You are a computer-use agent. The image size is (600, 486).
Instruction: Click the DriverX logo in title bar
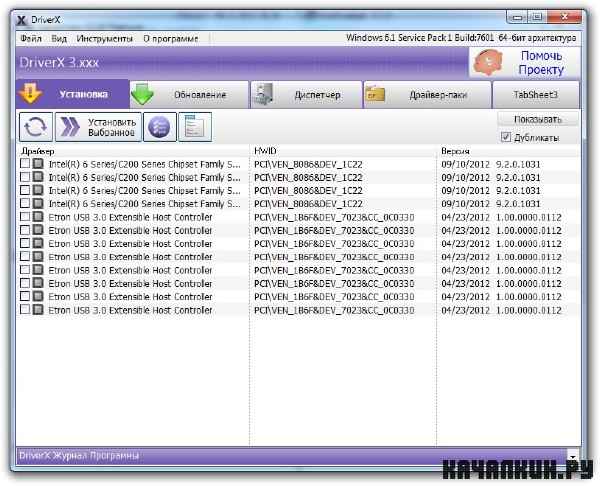tap(22, 20)
